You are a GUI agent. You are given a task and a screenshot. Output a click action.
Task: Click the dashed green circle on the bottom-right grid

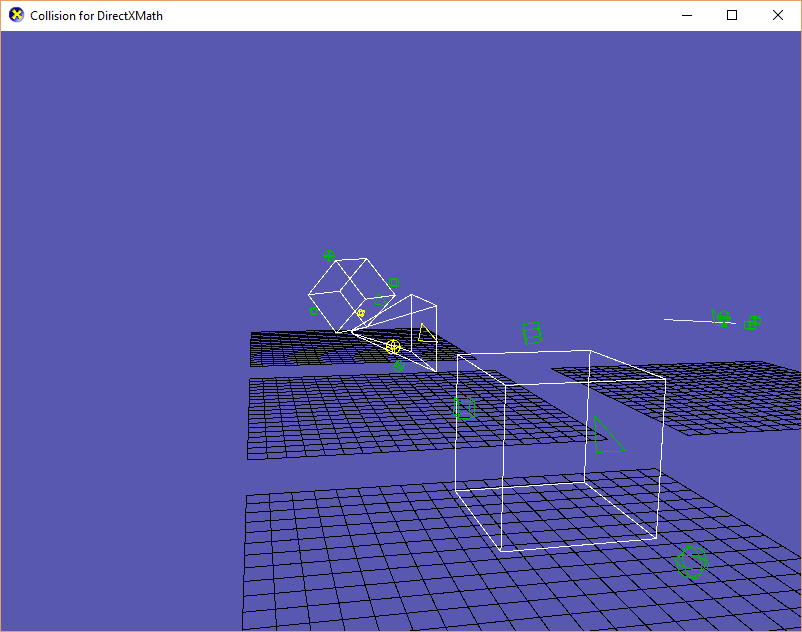point(692,562)
